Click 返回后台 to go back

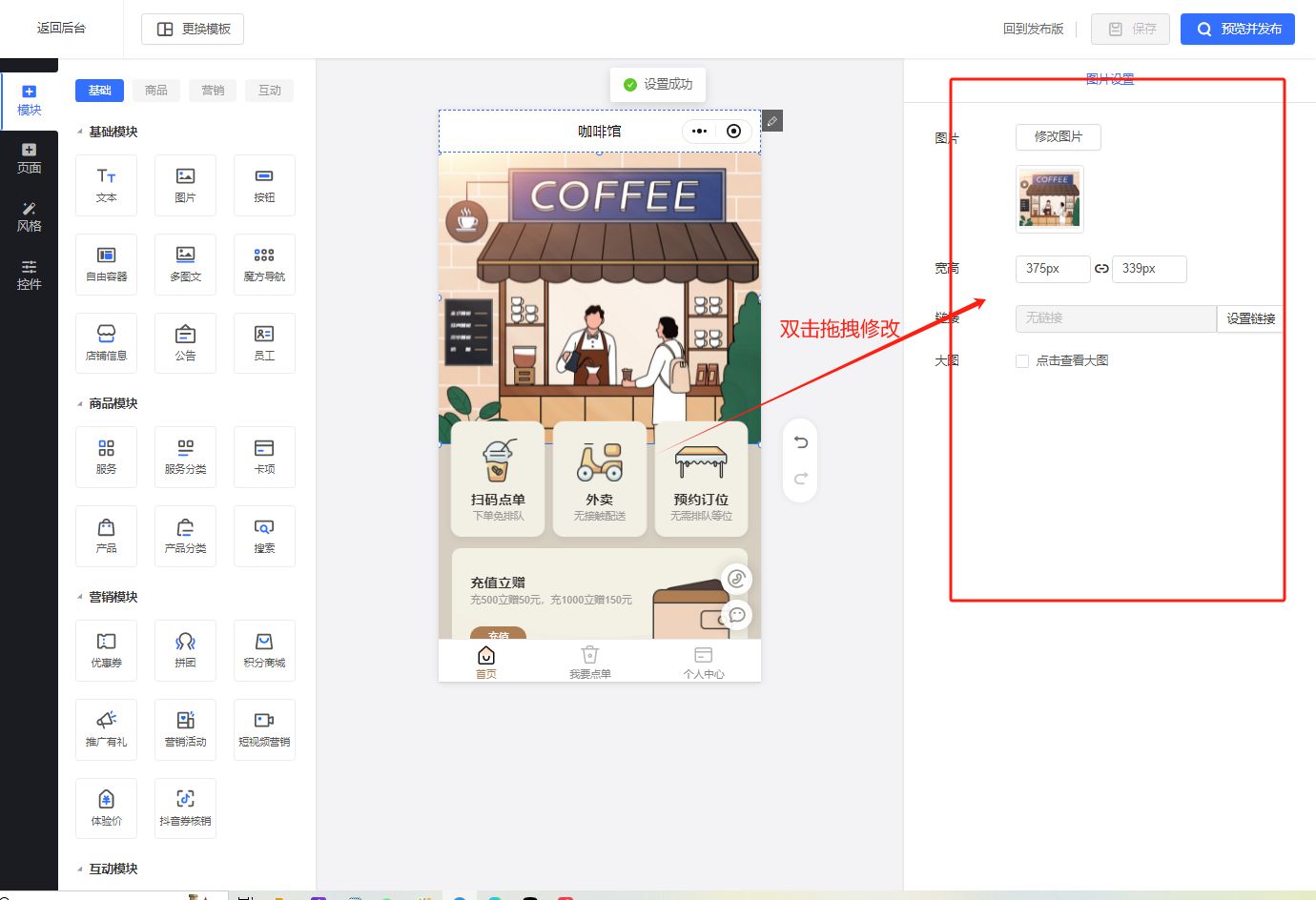point(61,29)
